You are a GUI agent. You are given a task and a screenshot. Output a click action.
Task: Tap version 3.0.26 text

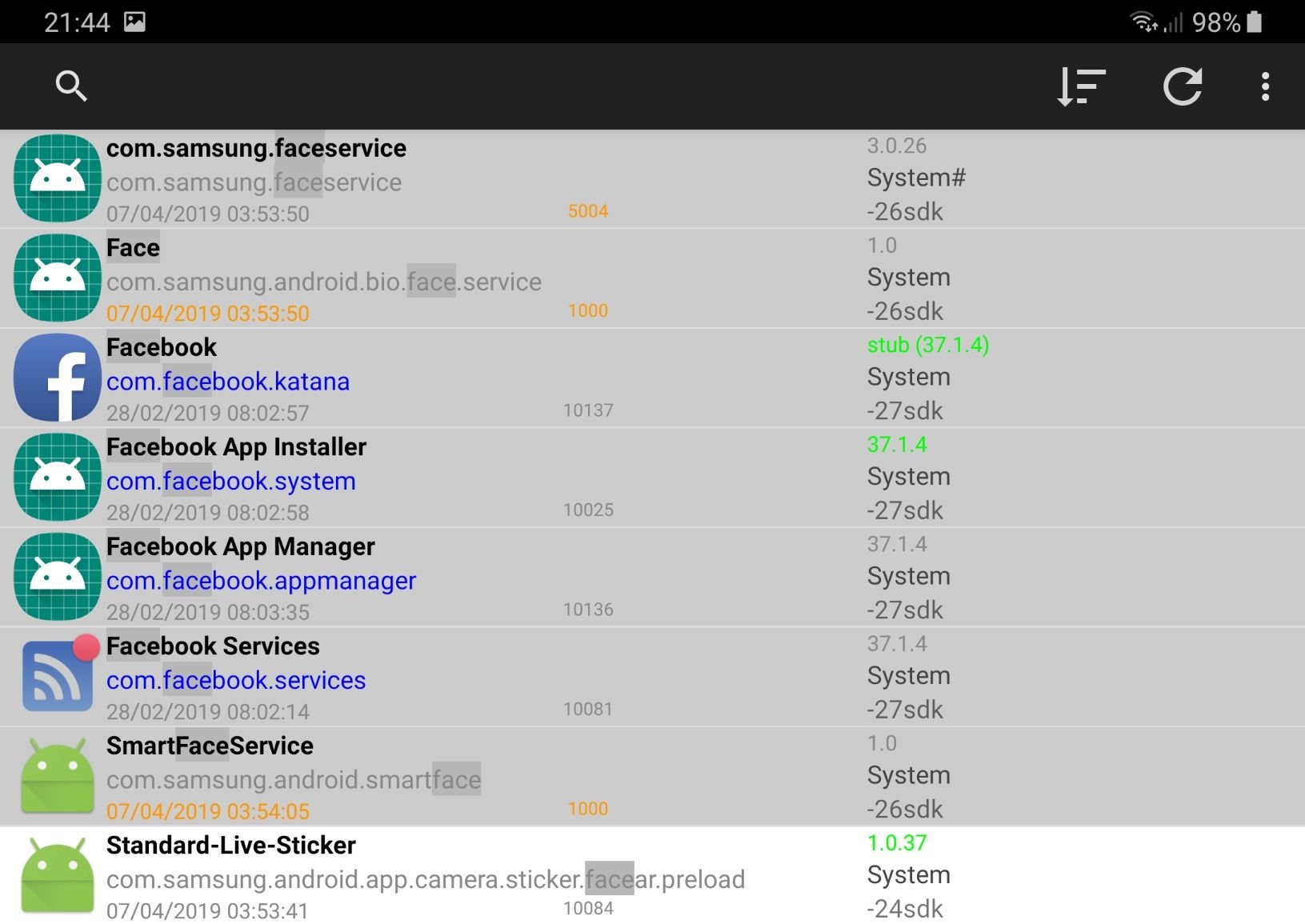[x=897, y=146]
